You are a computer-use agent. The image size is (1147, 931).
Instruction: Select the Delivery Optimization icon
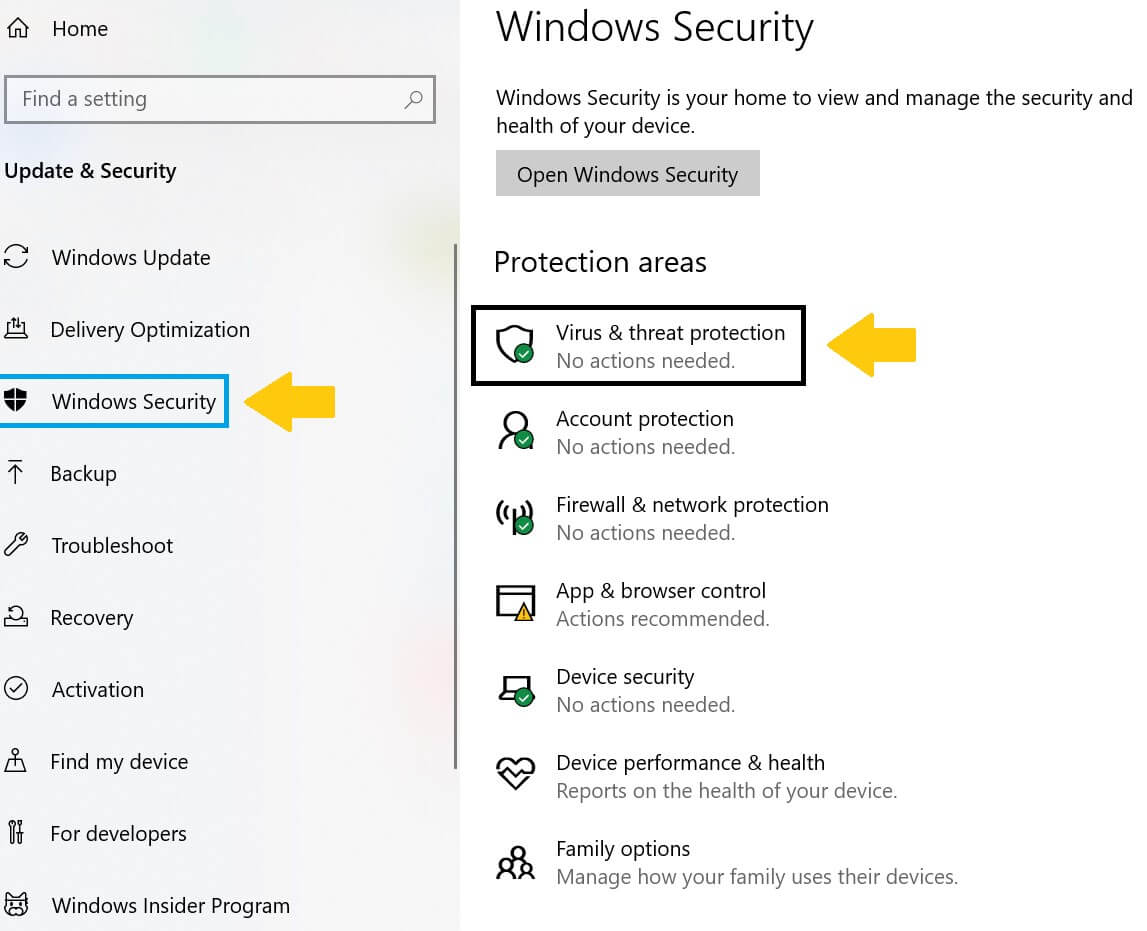pos(16,329)
